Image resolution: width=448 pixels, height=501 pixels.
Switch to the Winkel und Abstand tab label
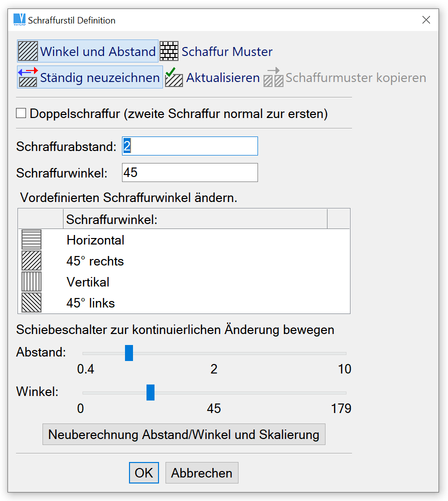(98, 52)
